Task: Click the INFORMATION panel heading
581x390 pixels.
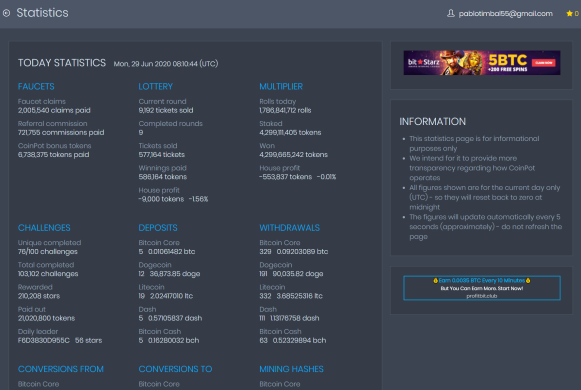Action: pyautogui.click(x=432, y=121)
